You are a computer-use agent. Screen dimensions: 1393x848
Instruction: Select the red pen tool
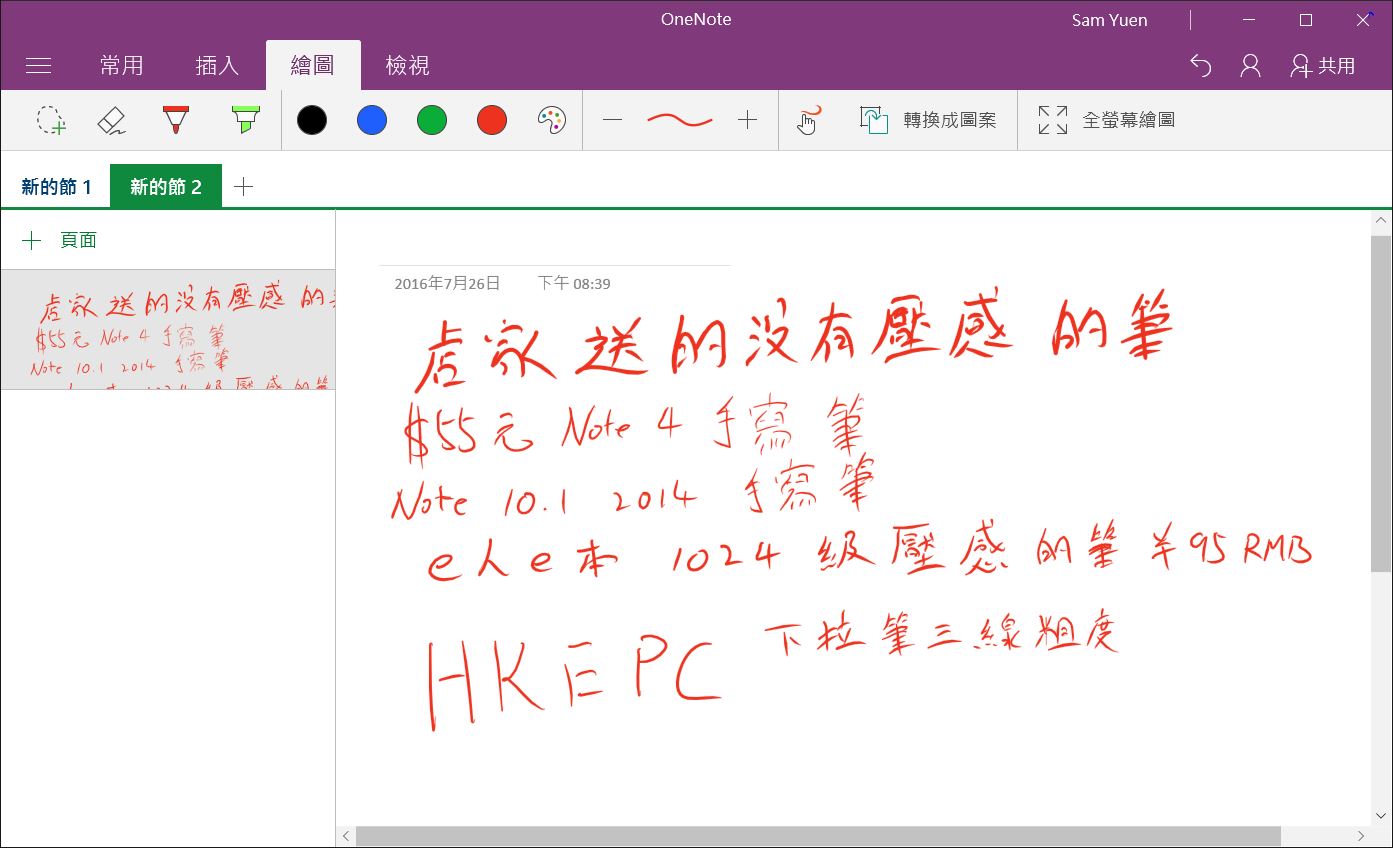(176, 120)
